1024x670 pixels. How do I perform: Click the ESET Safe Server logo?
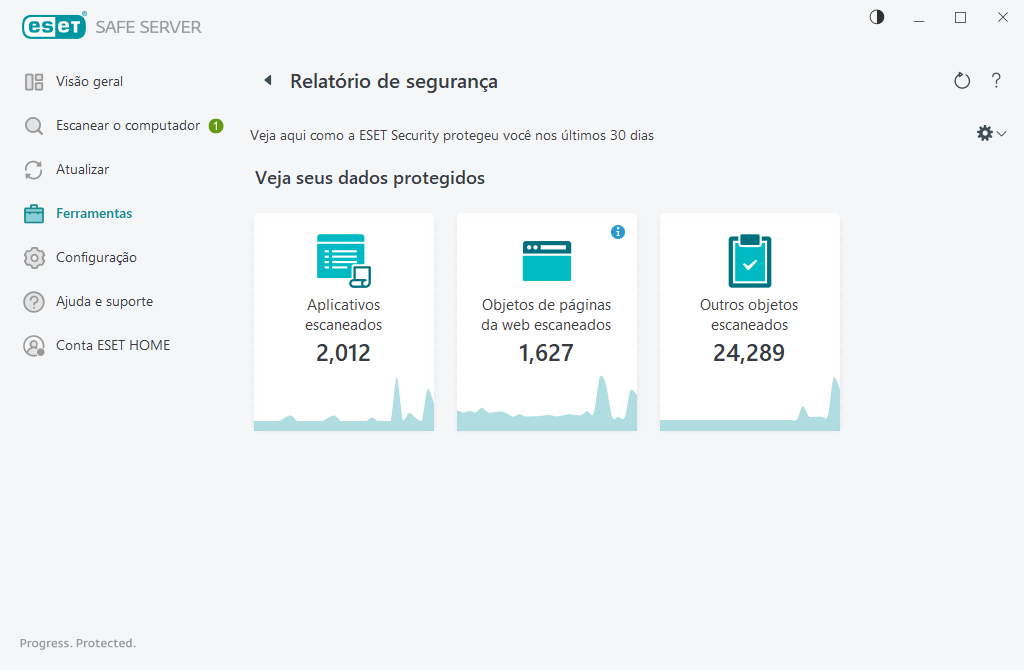click(x=112, y=27)
